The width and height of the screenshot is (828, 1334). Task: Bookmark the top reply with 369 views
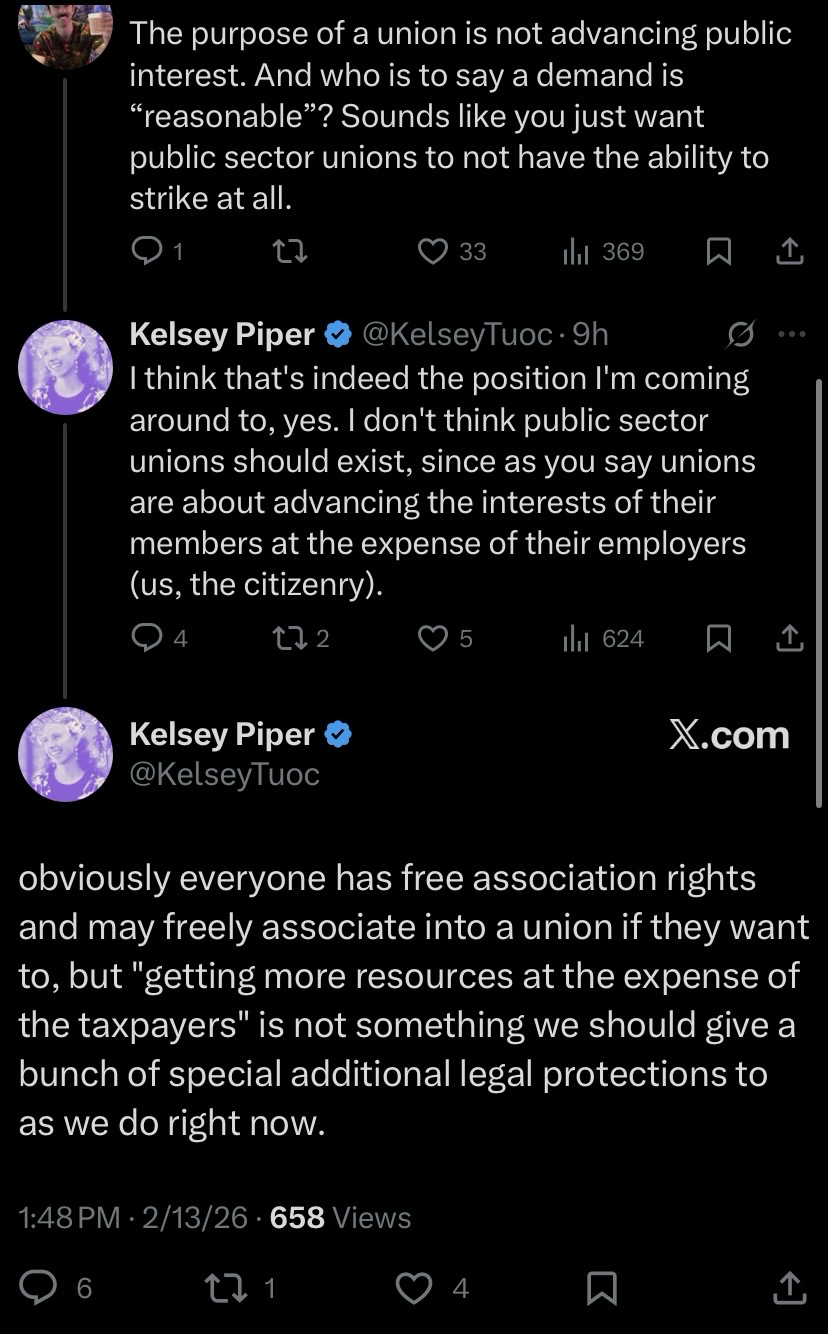(x=718, y=251)
